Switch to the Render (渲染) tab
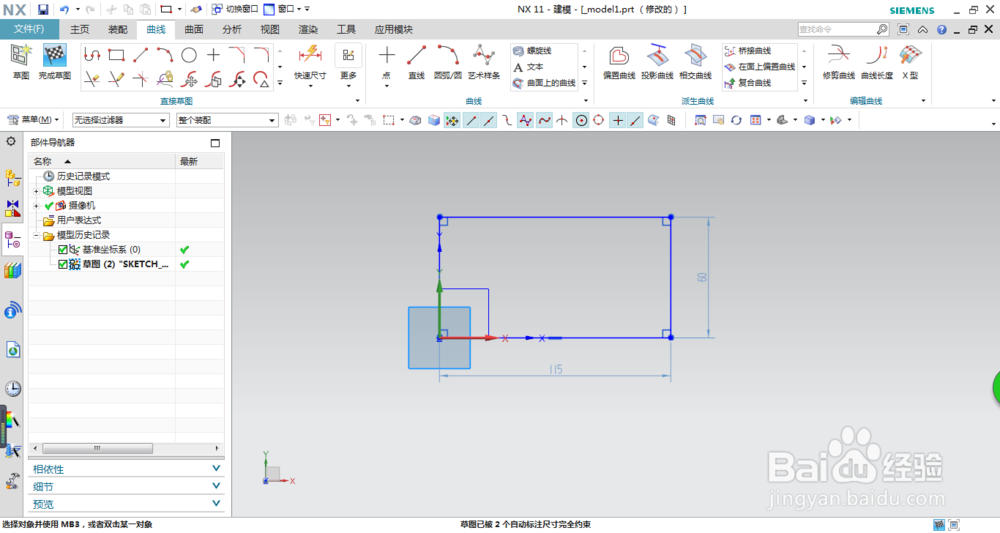The height and width of the screenshot is (533, 1000). pos(308,29)
